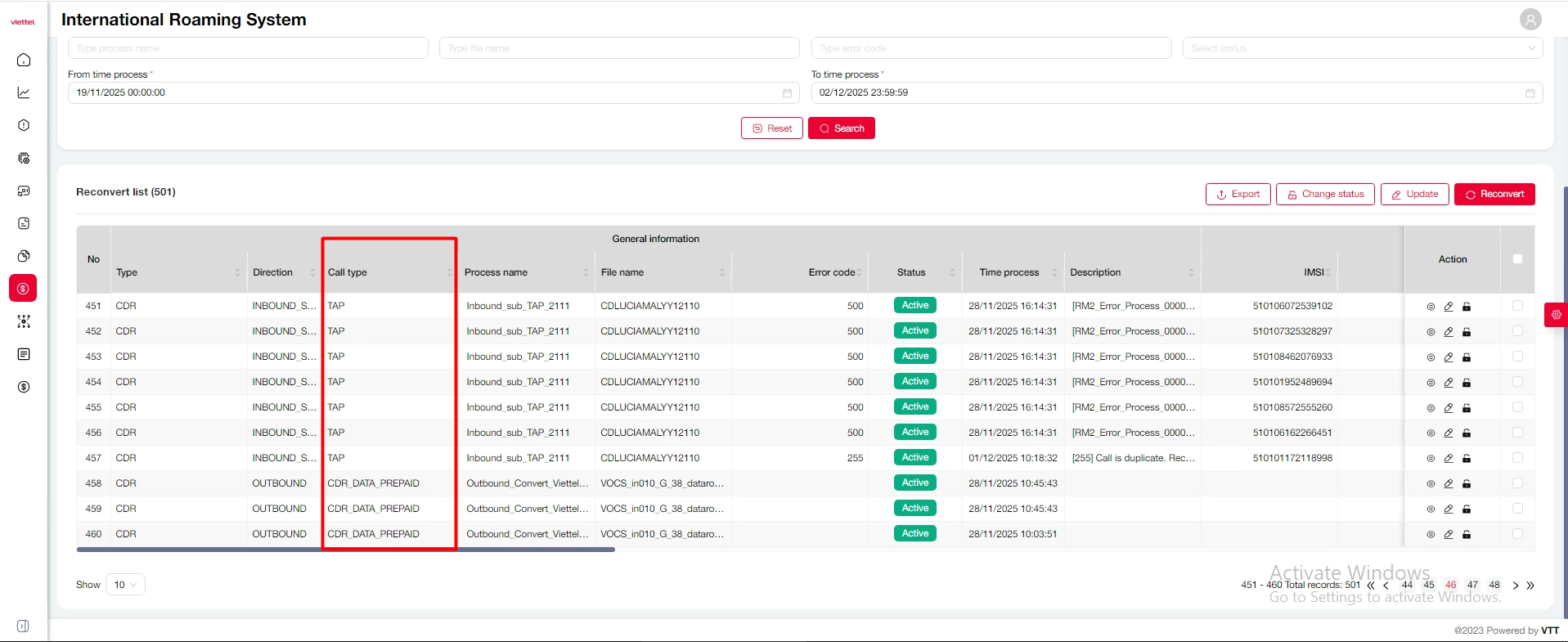The width and height of the screenshot is (1568, 642).
Task: Tick the select-all checkbox in table header
Action: point(1517,259)
